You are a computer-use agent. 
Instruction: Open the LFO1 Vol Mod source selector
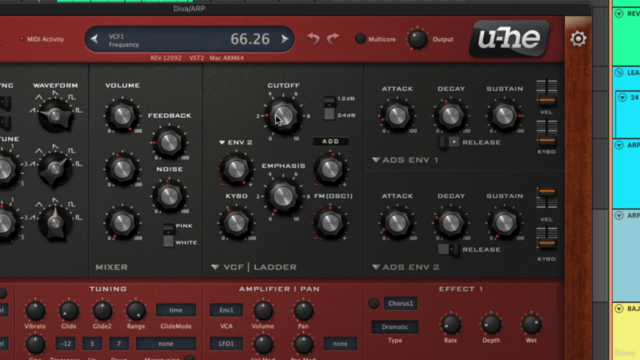(x=227, y=344)
